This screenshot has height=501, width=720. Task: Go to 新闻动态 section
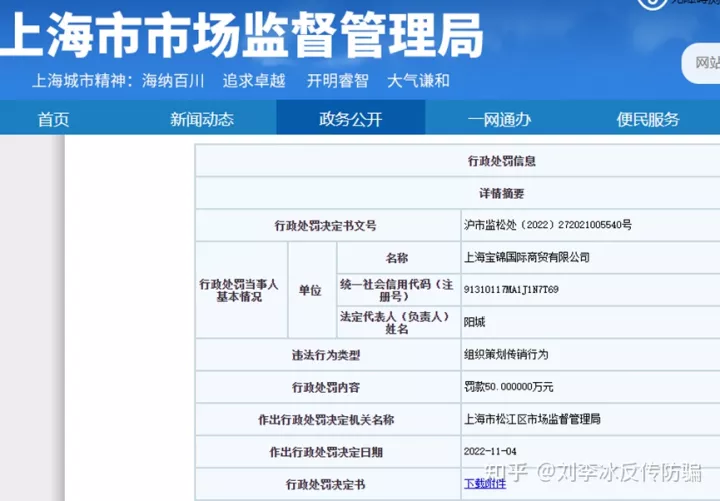click(202, 119)
